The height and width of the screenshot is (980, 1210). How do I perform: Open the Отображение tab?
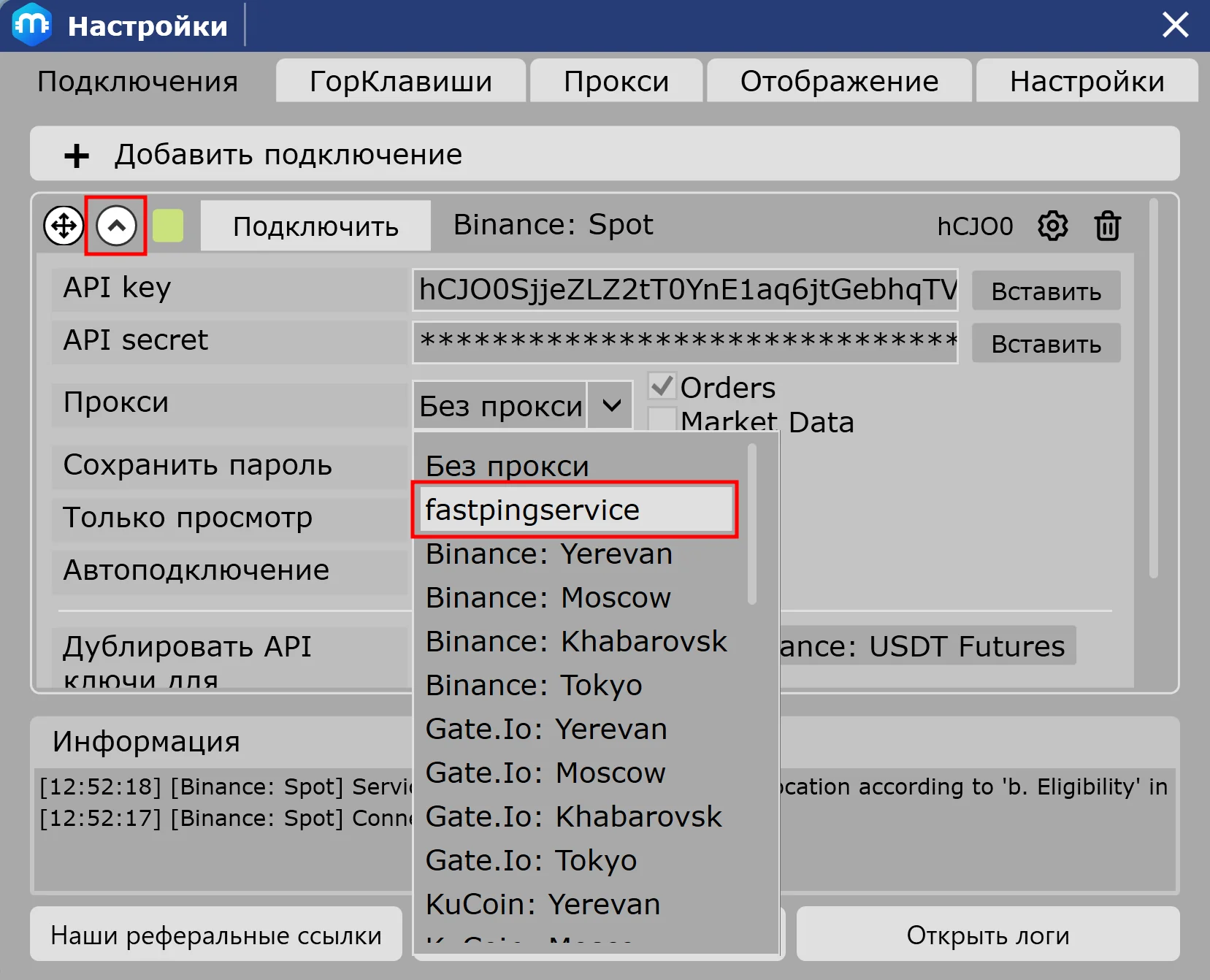839,81
